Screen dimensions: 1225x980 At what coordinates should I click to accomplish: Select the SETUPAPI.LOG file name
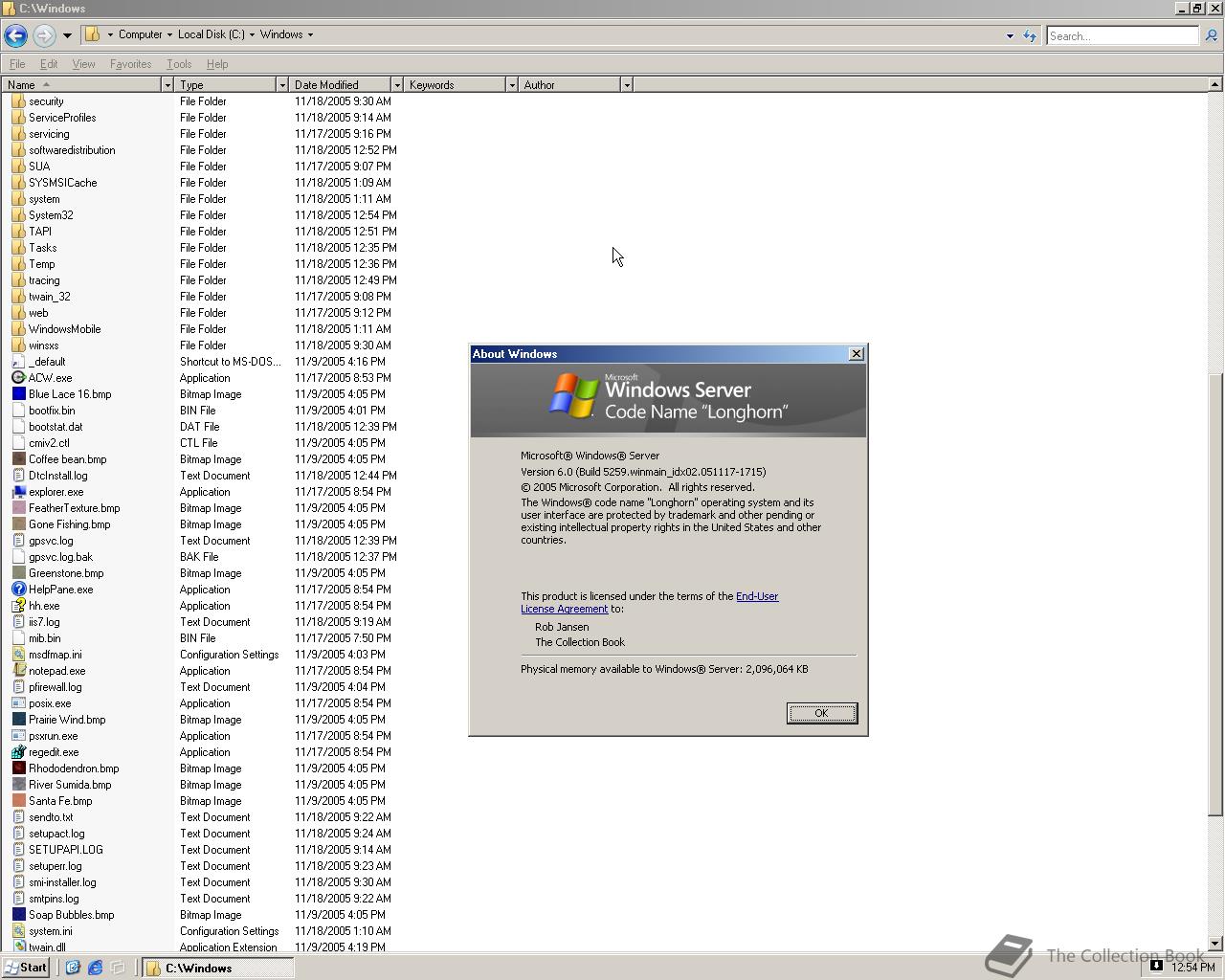click(x=65, y=850)
